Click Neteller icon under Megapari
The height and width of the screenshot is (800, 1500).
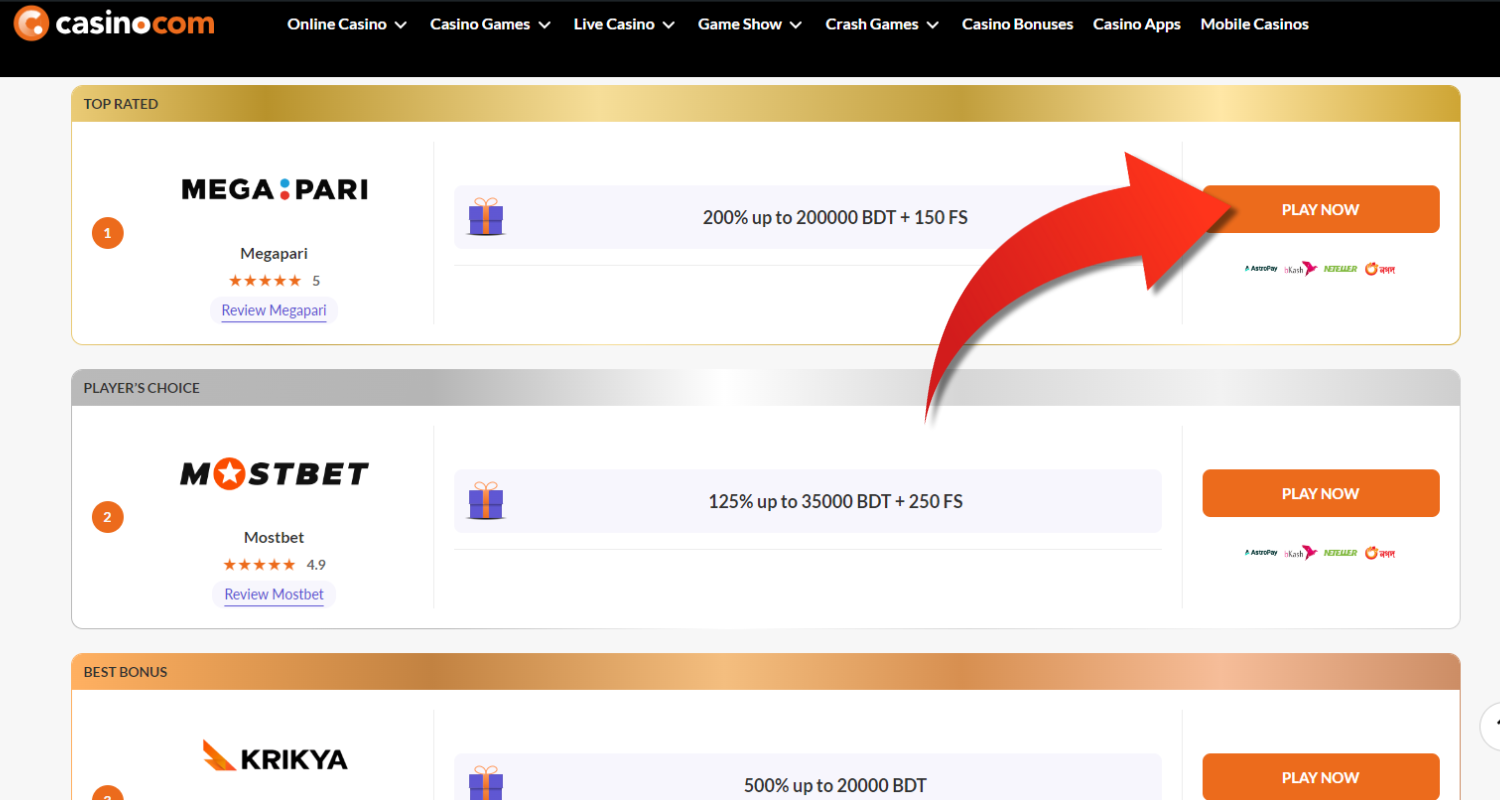(x=1340, y=269)
